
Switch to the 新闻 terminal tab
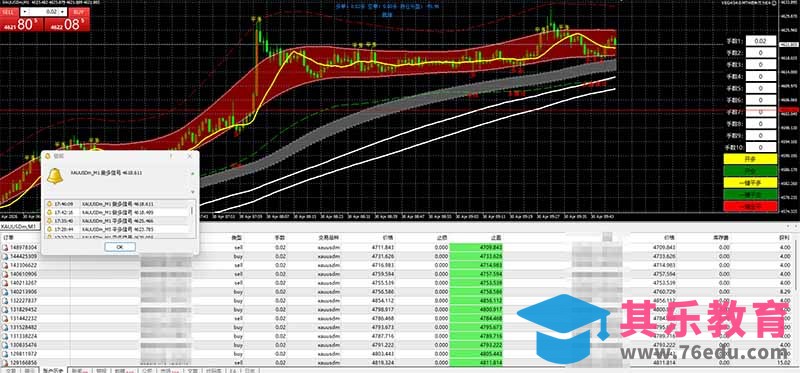pos(81,370)
